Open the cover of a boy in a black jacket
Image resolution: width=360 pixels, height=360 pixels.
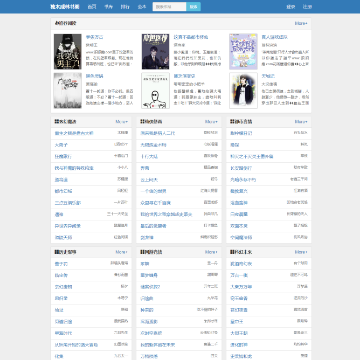pyautogui.click(x=243, y=91)
